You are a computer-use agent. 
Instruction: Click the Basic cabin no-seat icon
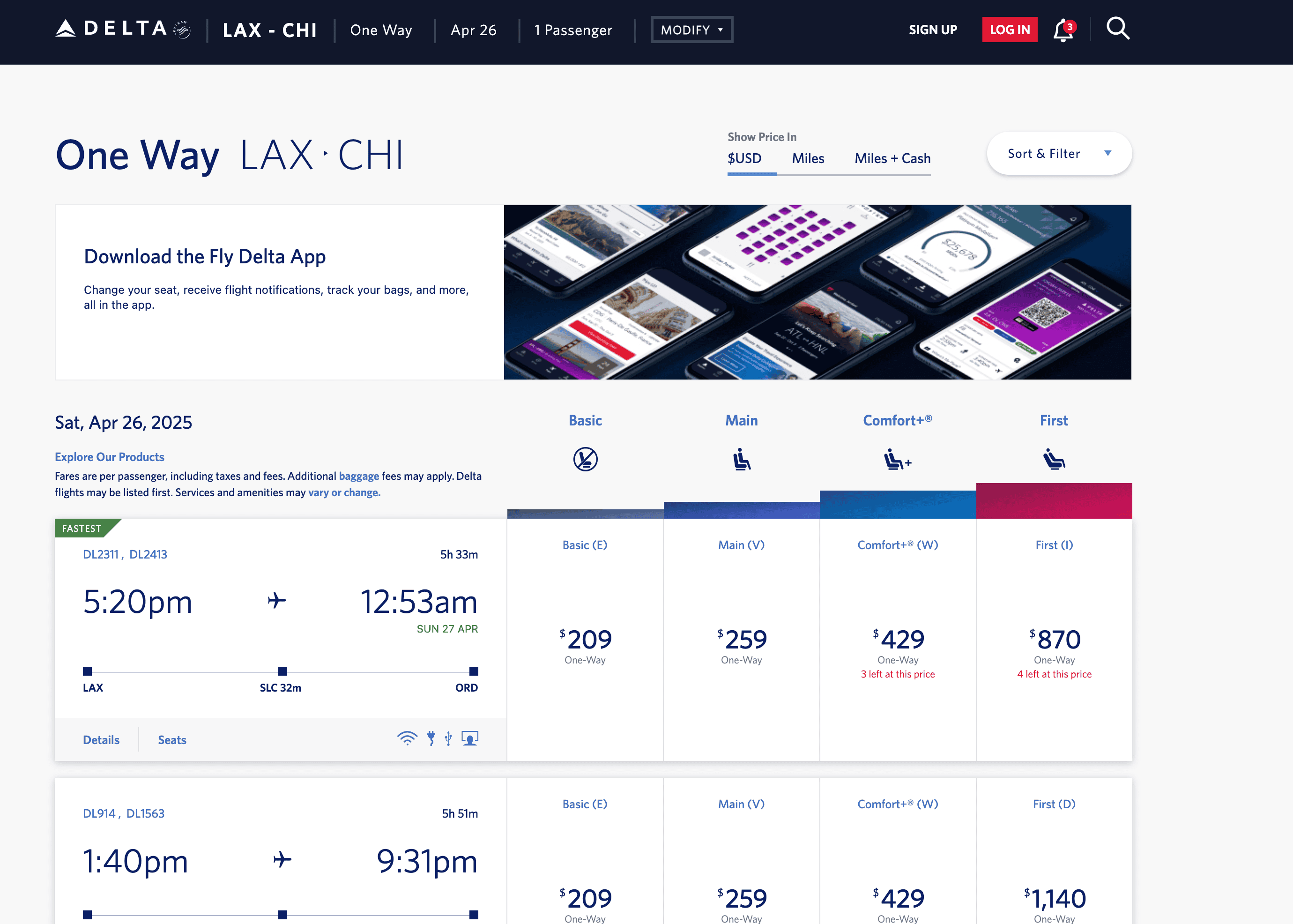[x=585, y=459]
